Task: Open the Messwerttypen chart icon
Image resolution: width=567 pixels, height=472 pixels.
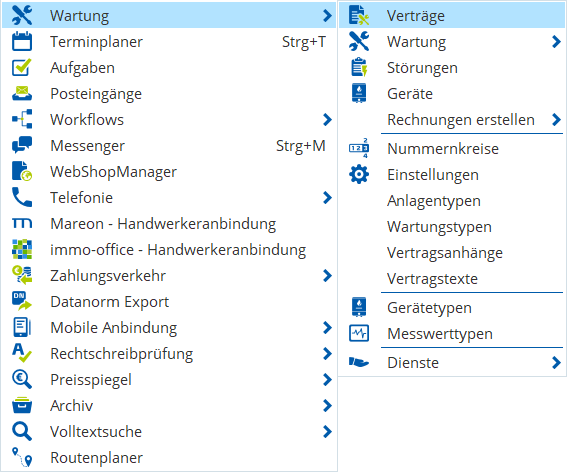Action: pos(359,333)
